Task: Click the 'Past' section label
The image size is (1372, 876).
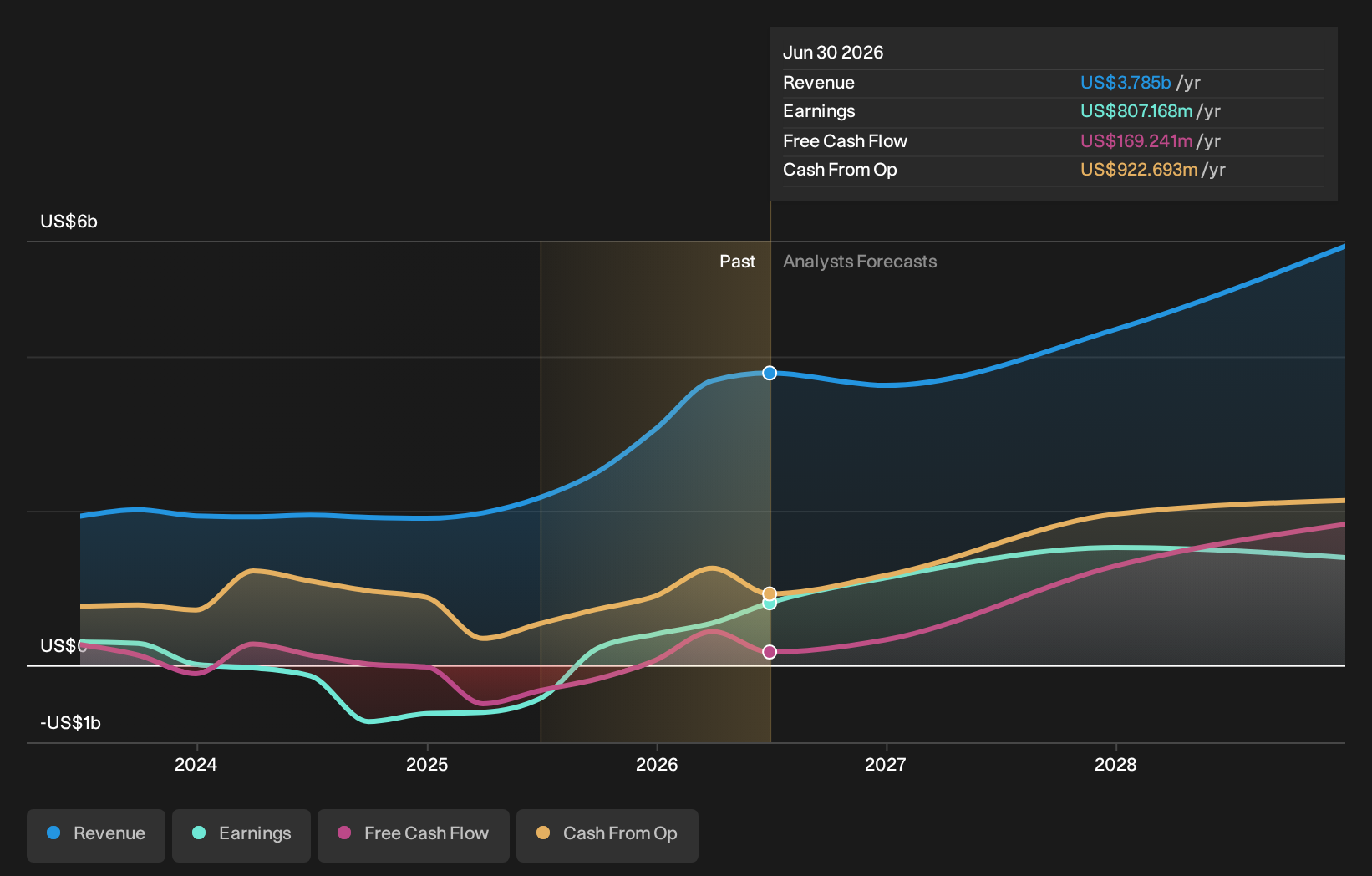Action: click(738, 262)
